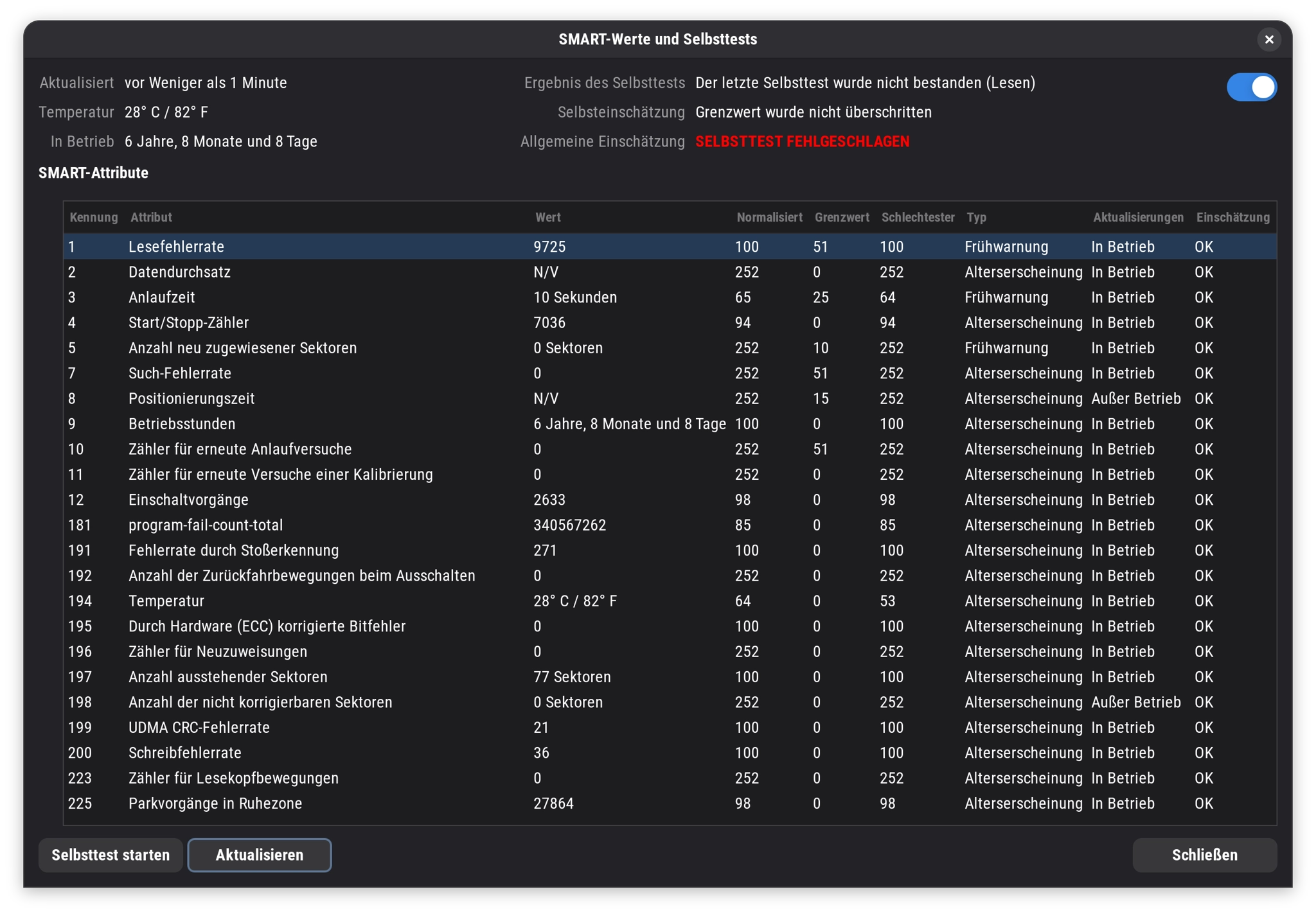Click the value 27864
The width and height of the screenshot is (1316, 914).
coord(553,804)
